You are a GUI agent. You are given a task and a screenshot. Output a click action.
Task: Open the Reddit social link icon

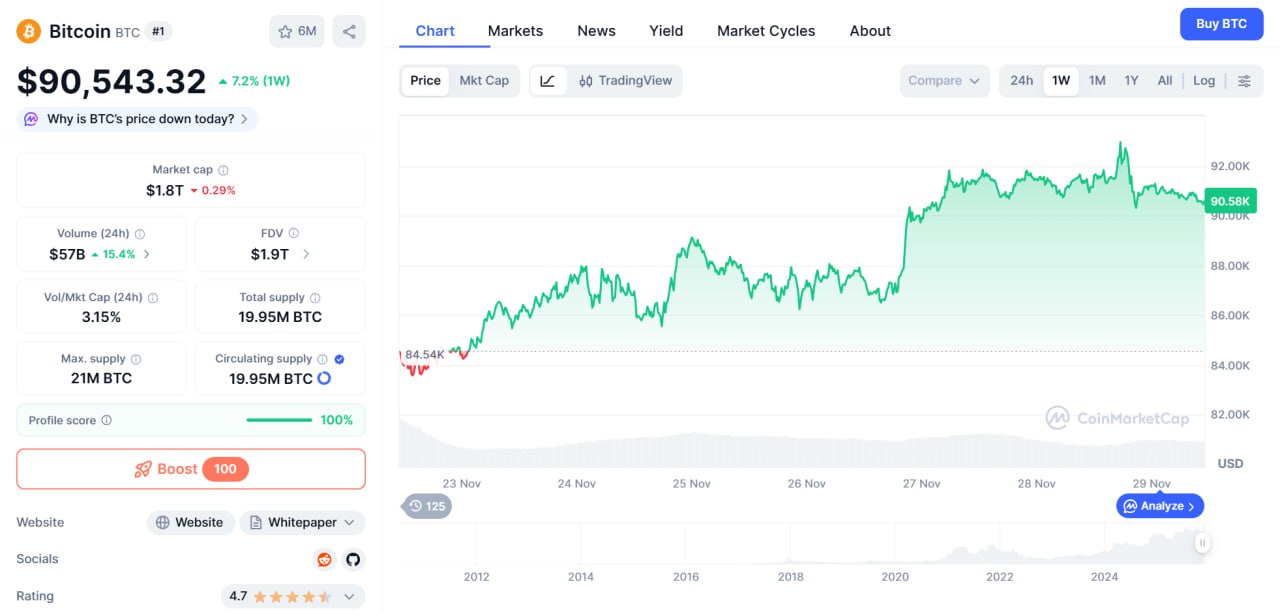(324, 559)
